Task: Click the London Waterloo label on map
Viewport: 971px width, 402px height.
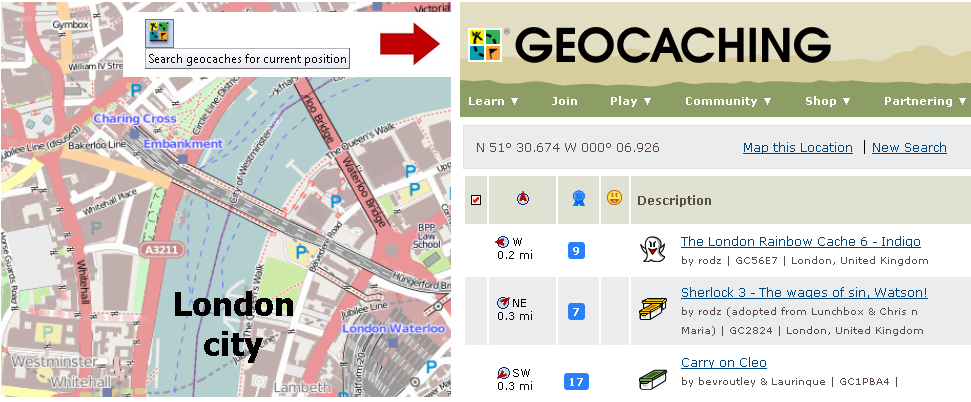Action: pyautogui.click(x=393, y=328)
